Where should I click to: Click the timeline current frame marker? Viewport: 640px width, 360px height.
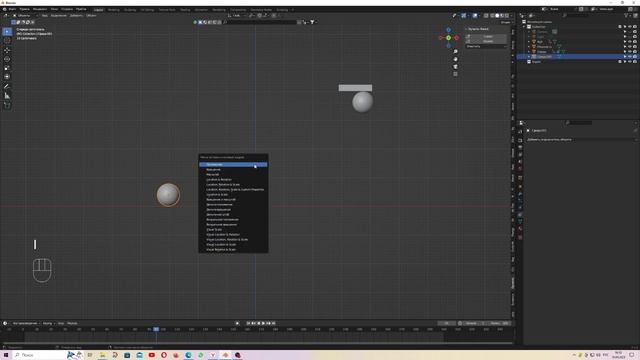pyautogui.click(x=156, y=329)
